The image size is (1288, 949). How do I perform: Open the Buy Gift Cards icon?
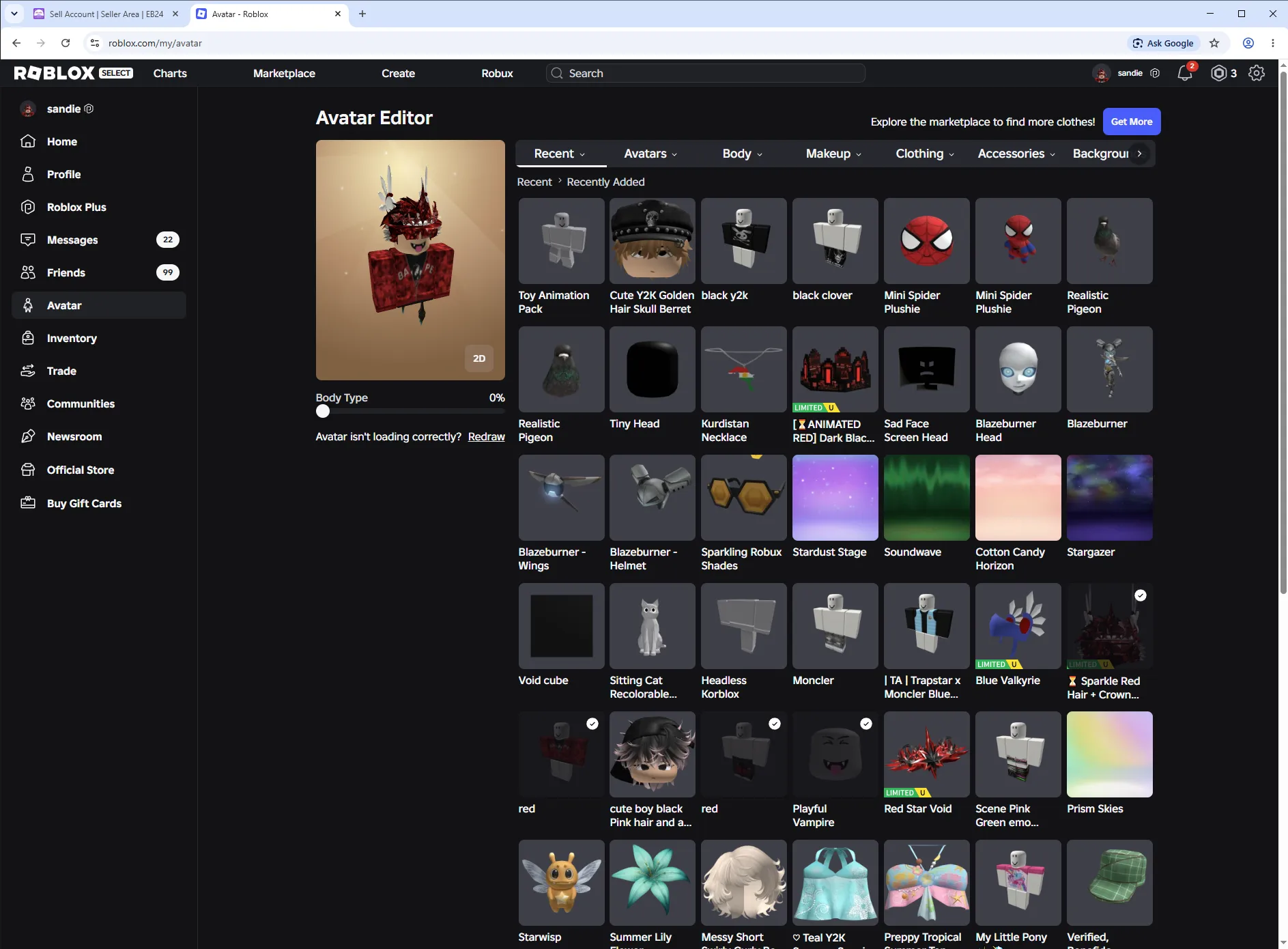coord(28,503)
